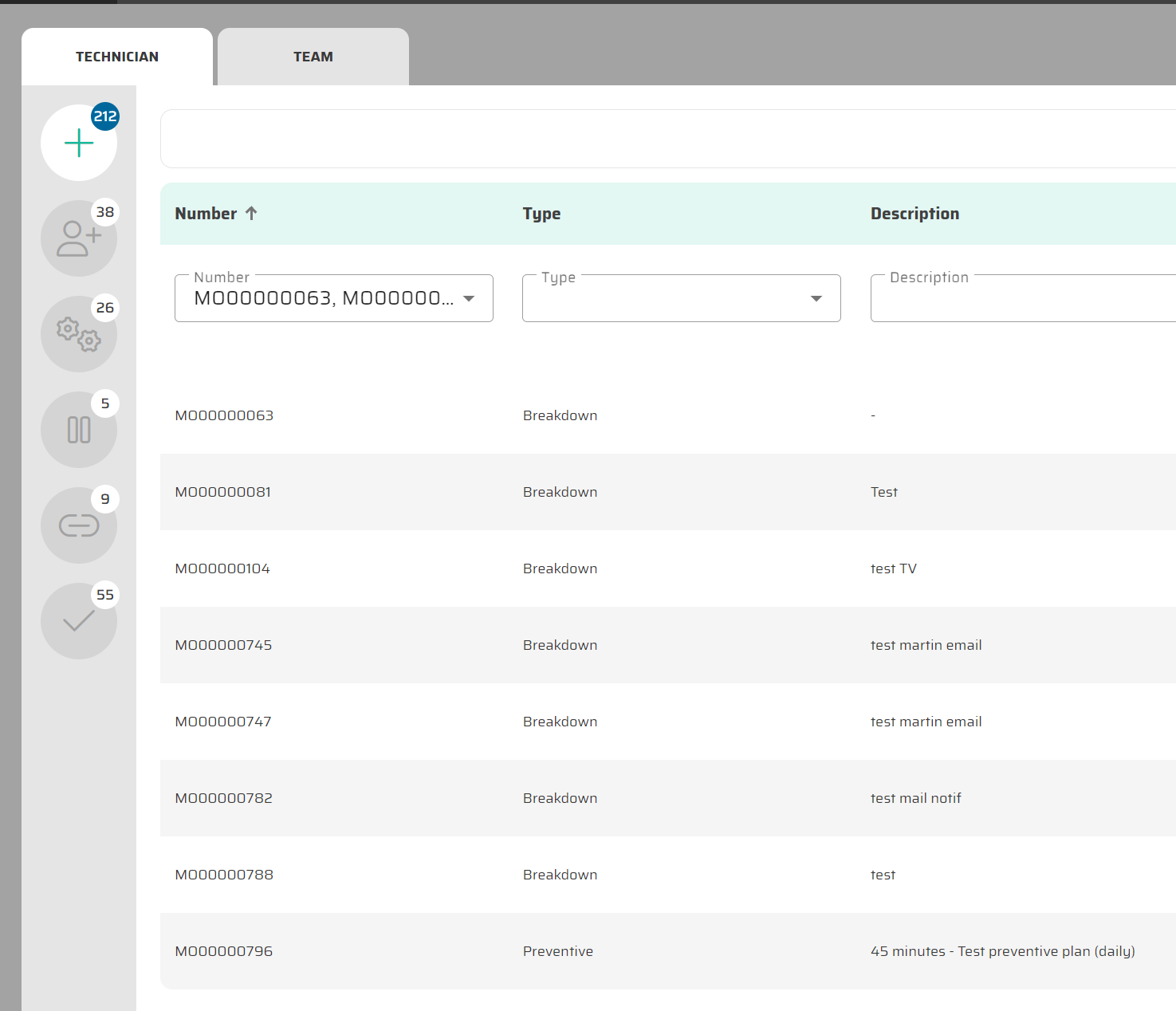Click the plus icon with 212 badge
Viewport: 1176px width, 1011px height.
click(x=79, y=144)
